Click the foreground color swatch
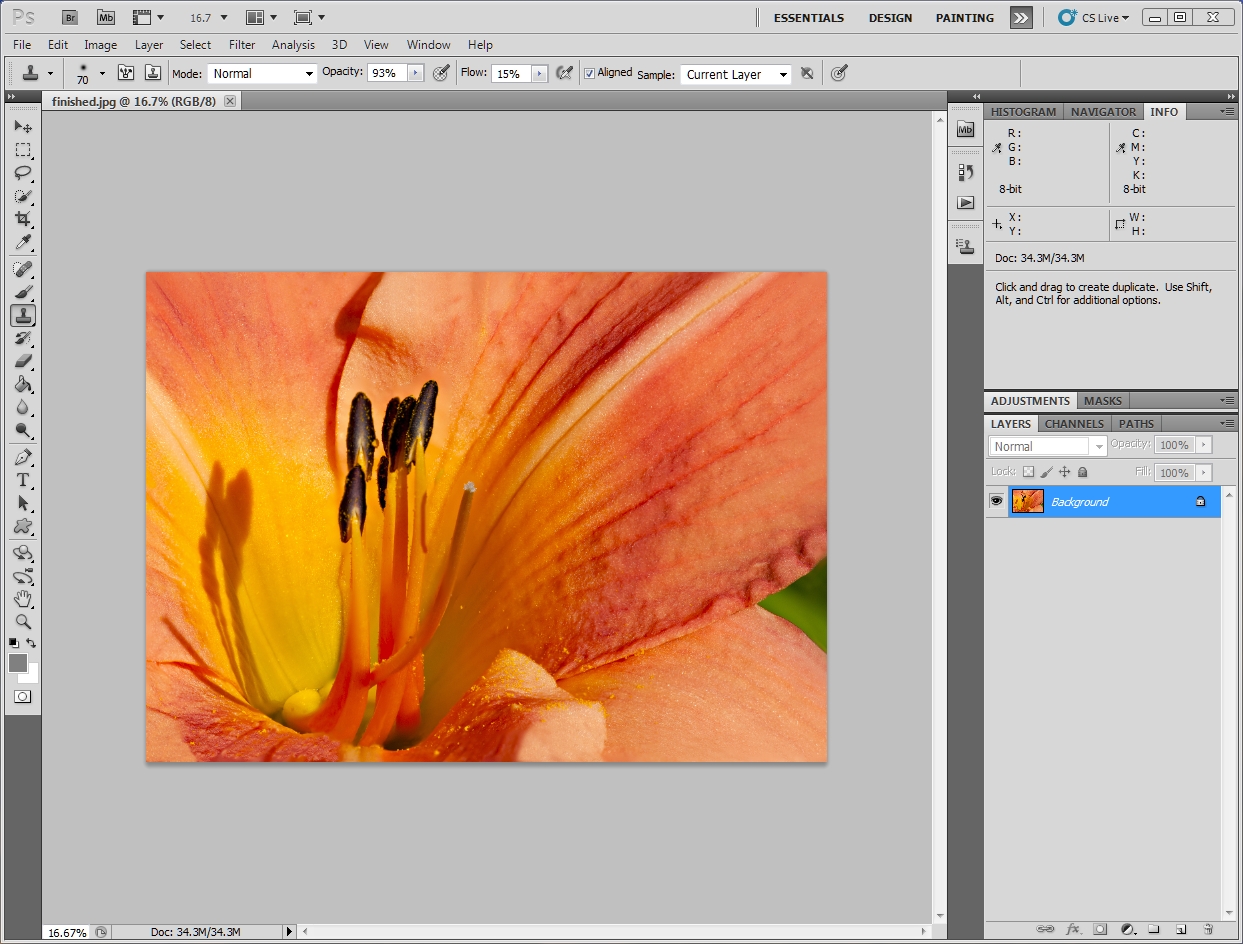 (18, 663)
